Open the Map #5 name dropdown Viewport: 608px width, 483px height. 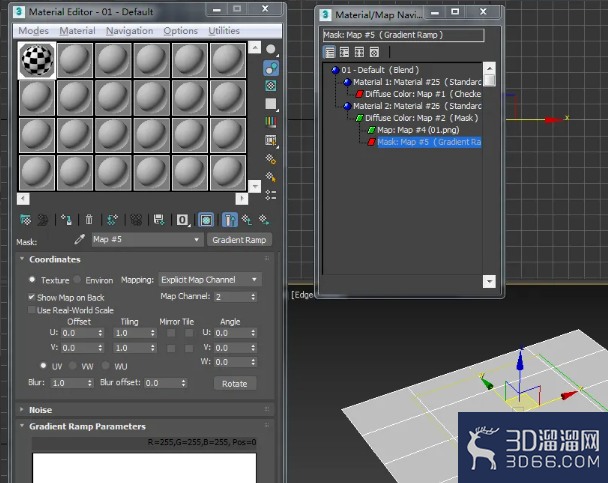click(147, 240)
